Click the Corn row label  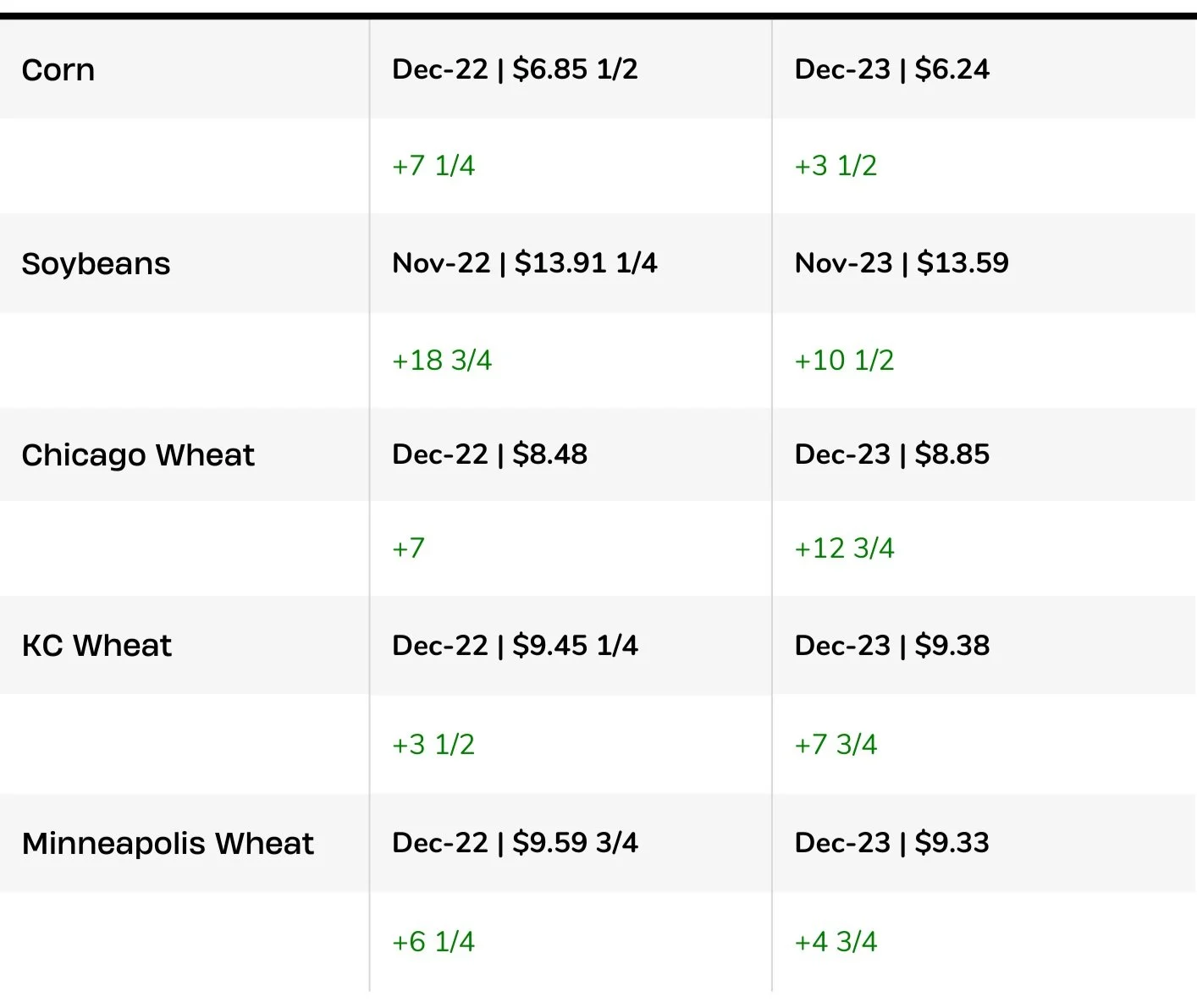[58, 69]
